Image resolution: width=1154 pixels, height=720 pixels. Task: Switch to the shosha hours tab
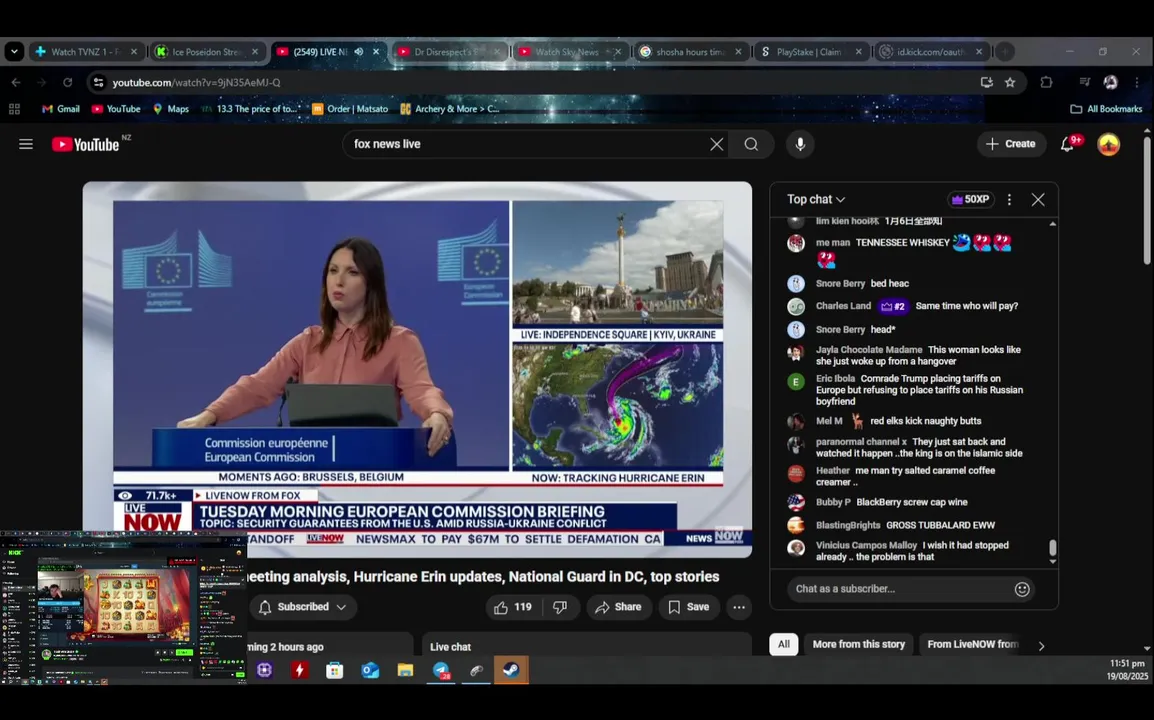[x=690, y=52]
